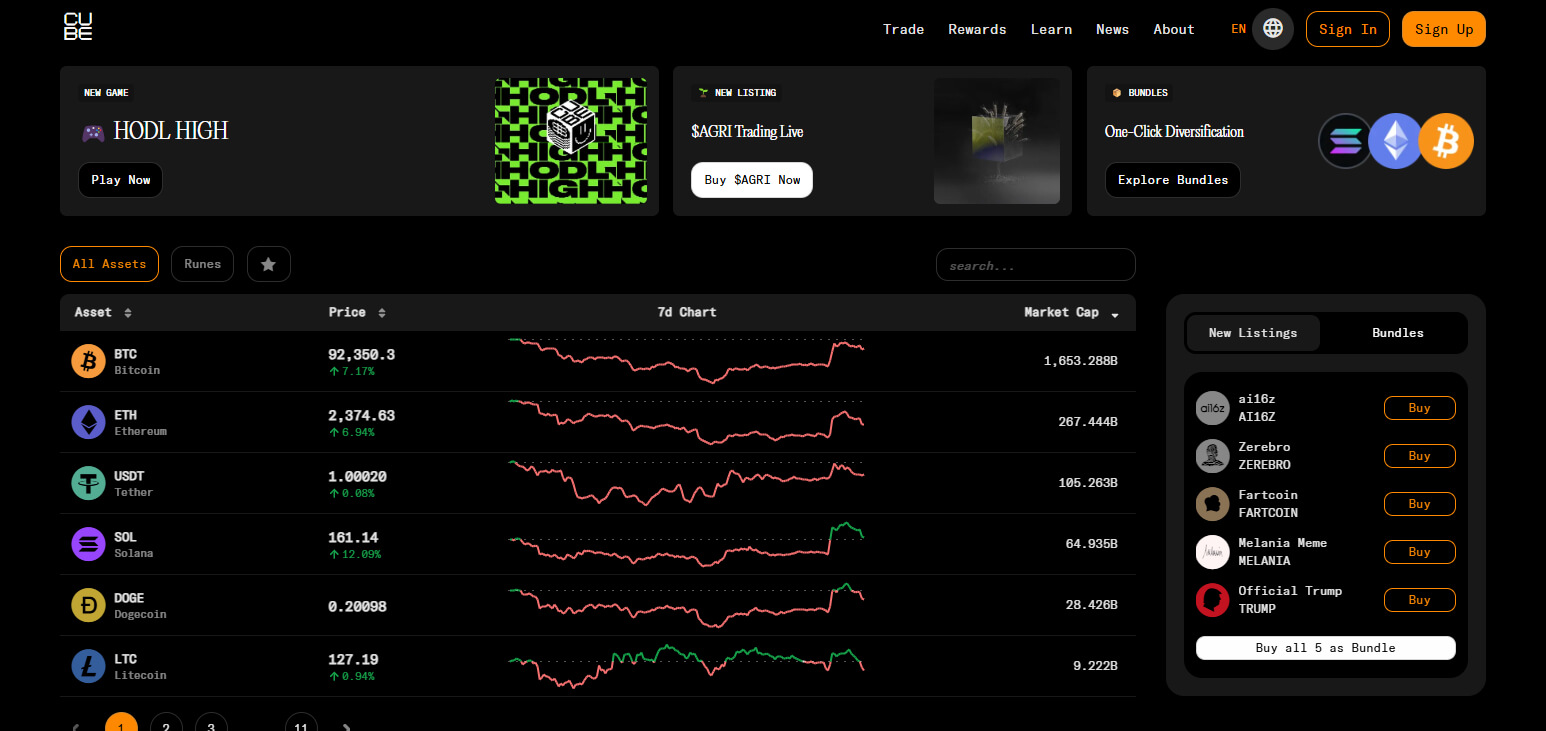Click the Litecoin icon in LTC row
The height and width of the screenshot is (731, 1546).
(88, 666)
